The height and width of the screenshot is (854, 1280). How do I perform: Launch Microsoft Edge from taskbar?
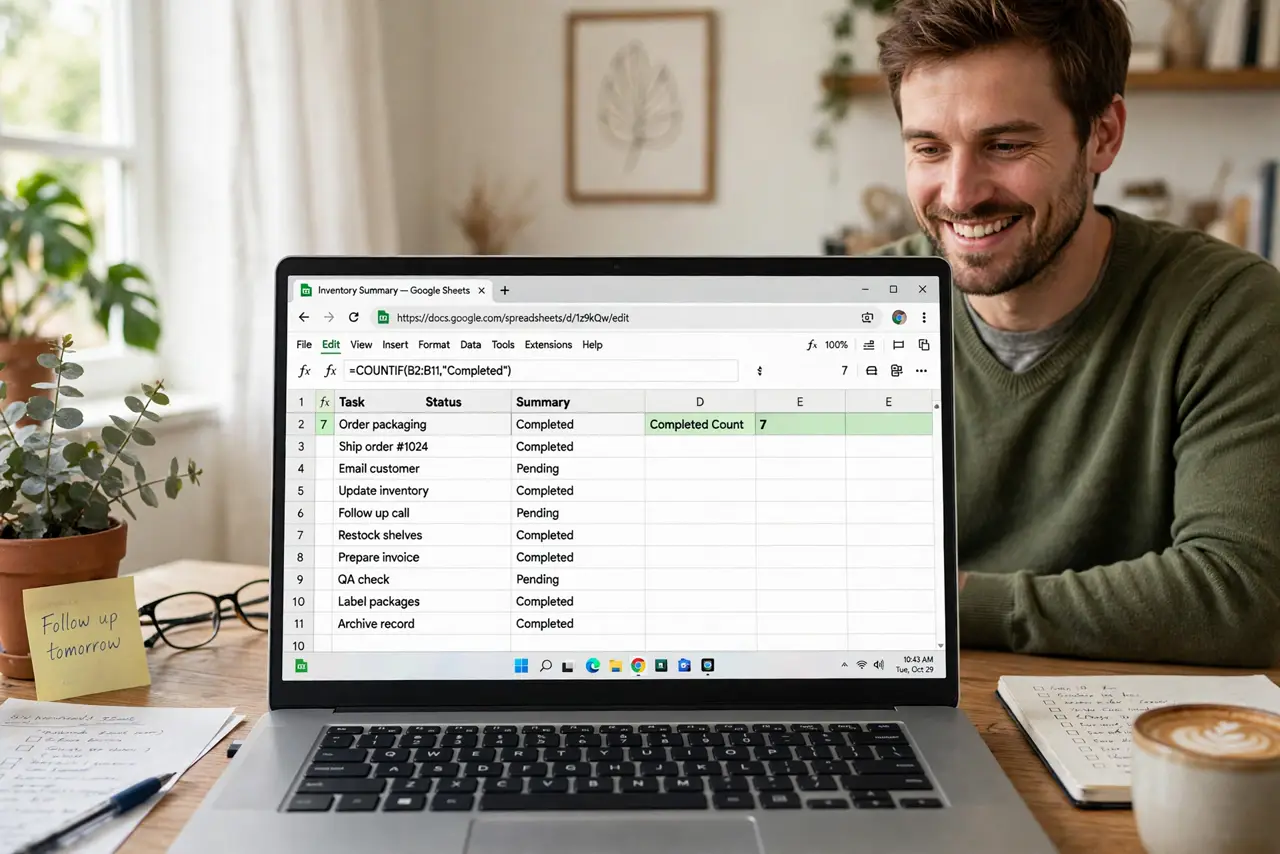593,665
